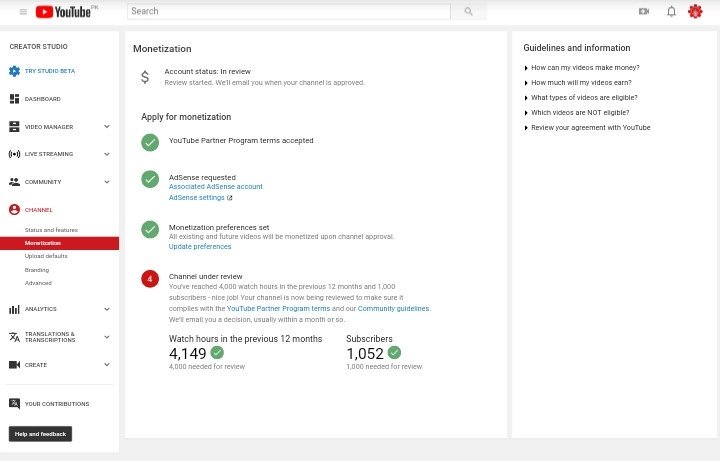
Task: Open AdSense settings link
Action: pyautogui.click(x=197, y=198)
